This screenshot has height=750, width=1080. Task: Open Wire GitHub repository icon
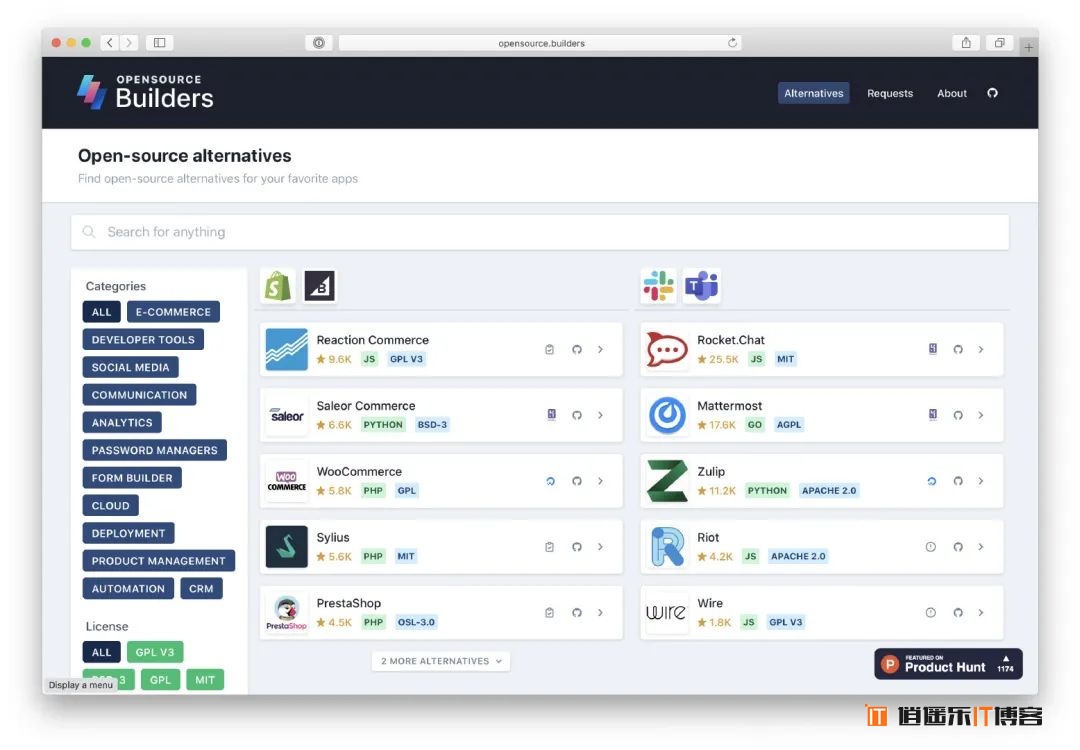point(957,613)
